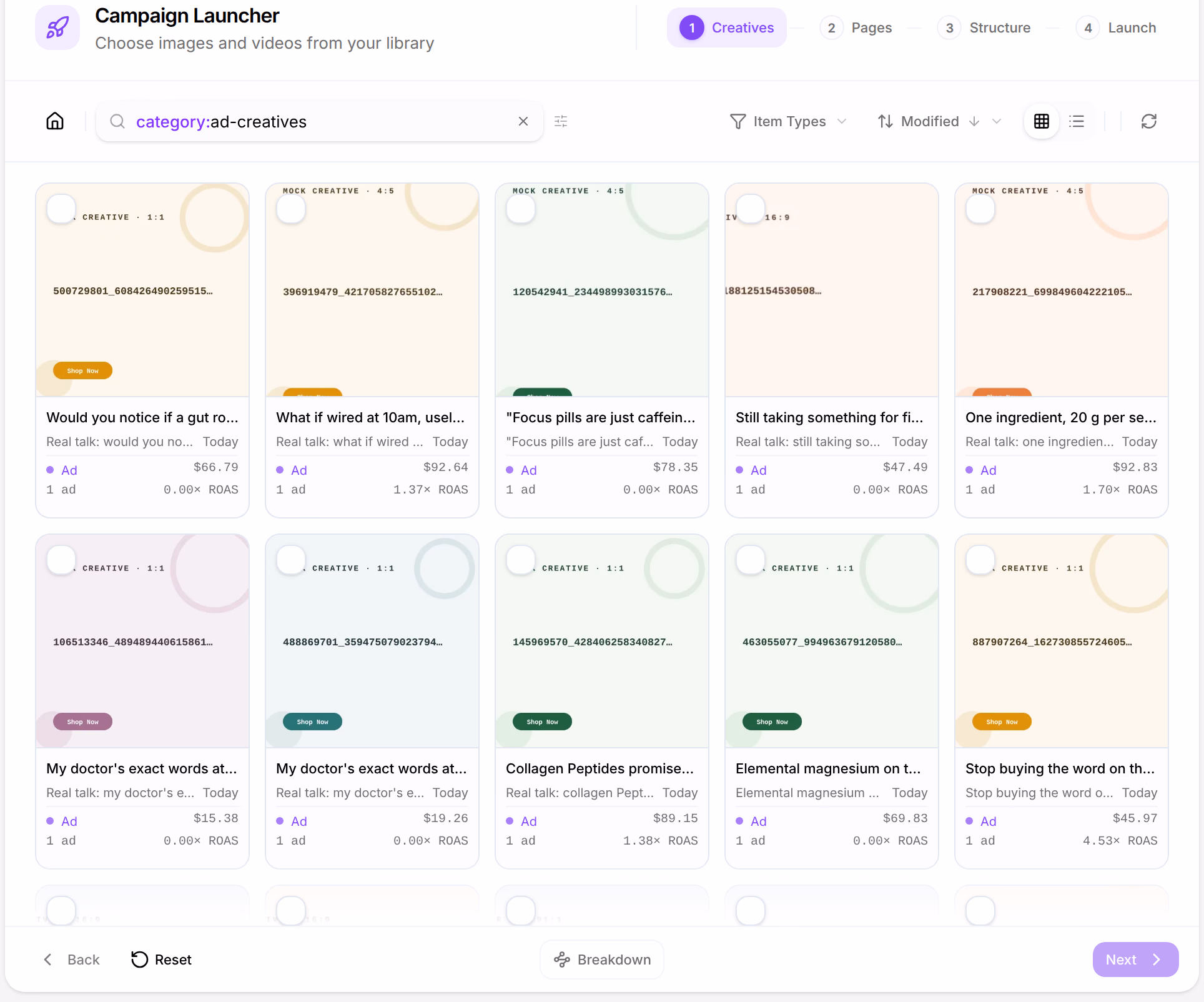Click the 'Stop buying the word on th...' title

coord(1060,768)
